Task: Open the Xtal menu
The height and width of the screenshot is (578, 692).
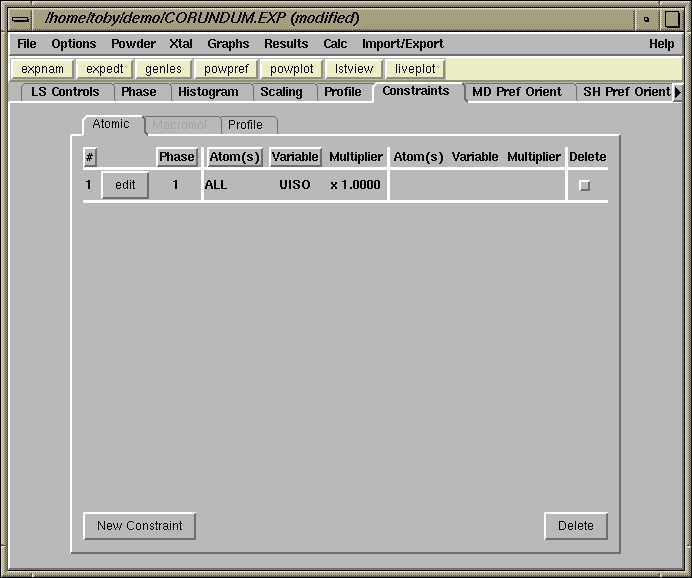Action: (x=181, y=44)
